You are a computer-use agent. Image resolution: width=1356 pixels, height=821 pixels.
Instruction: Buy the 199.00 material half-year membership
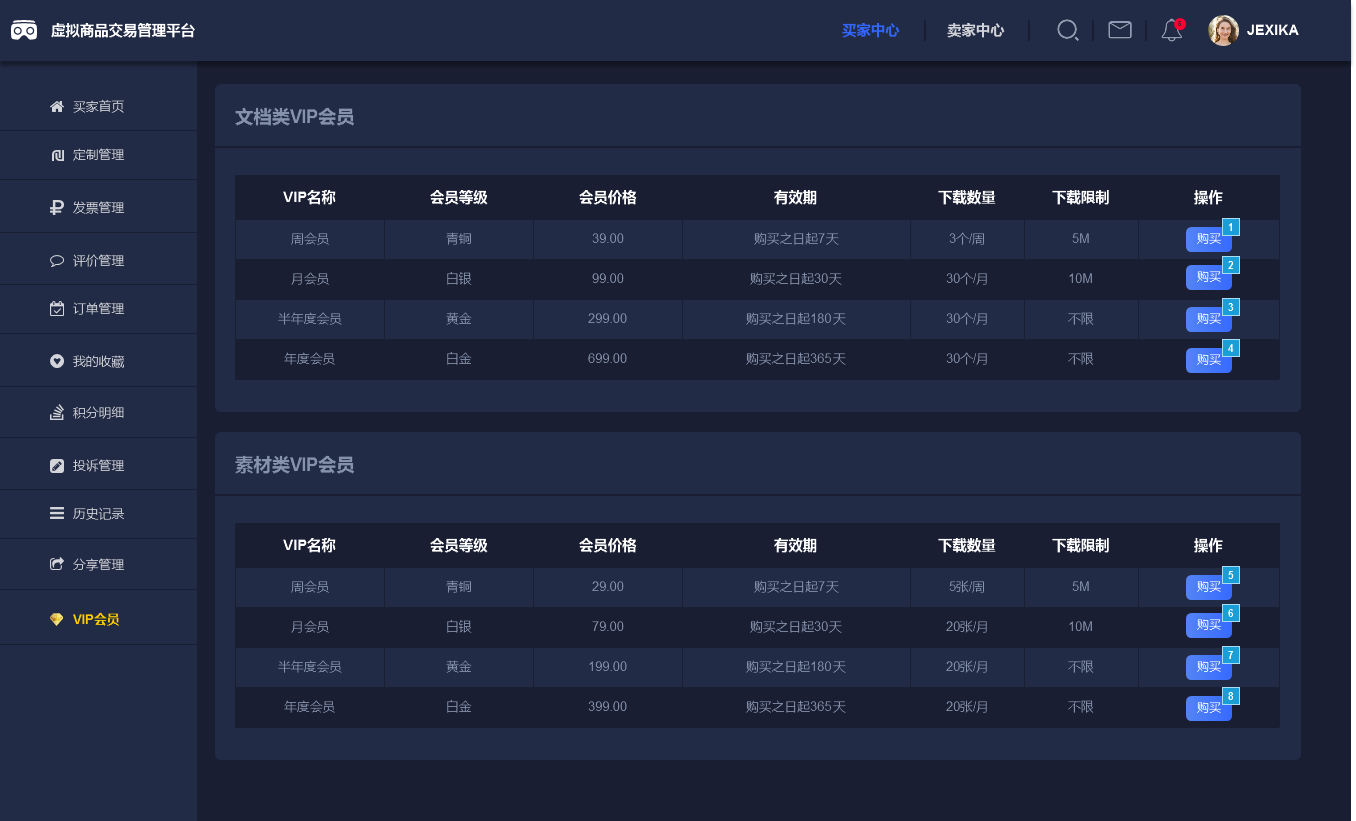pos(1207,667)
